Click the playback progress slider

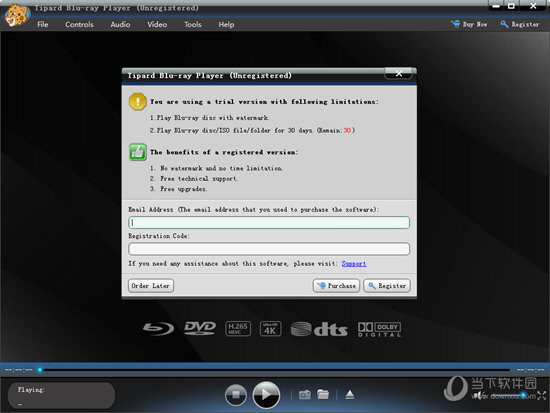tap(275, 369)
